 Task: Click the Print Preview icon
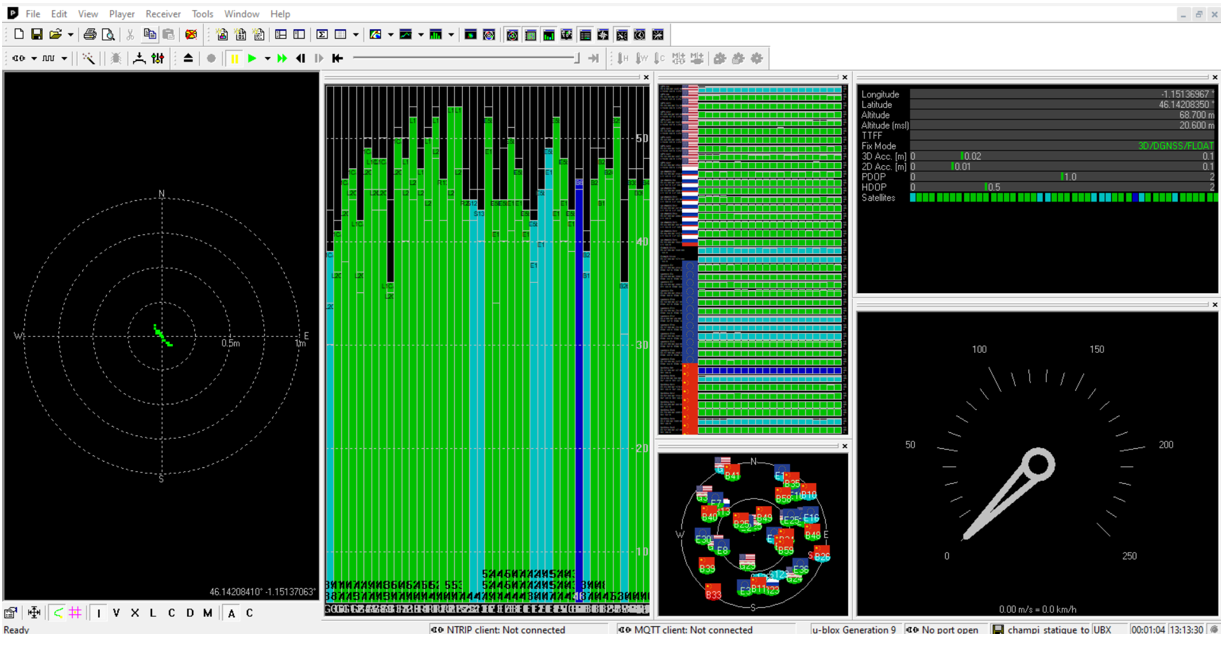[108, 35]
